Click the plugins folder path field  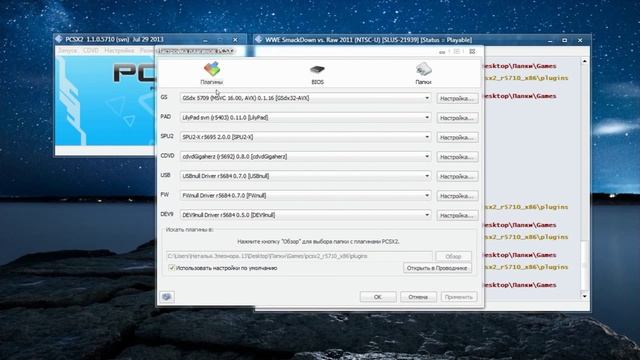coord(299,256)
